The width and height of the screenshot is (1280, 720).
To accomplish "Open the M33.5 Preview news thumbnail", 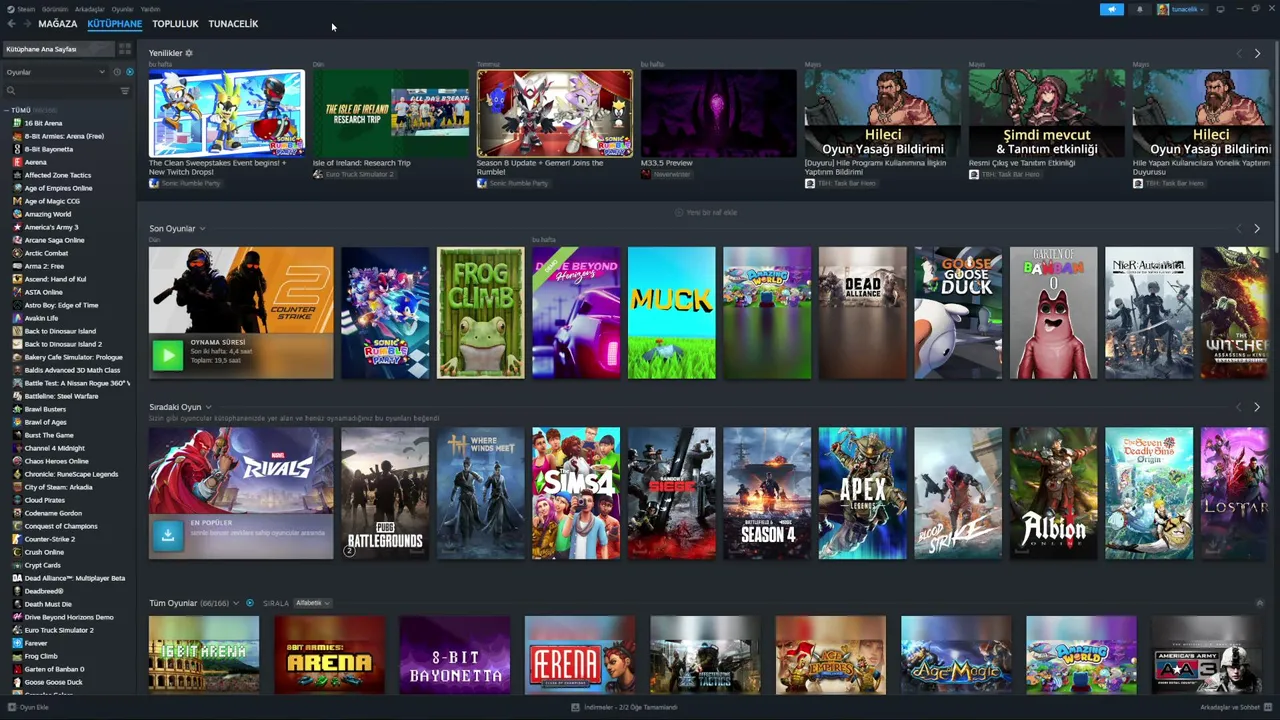I will point(718,113).
